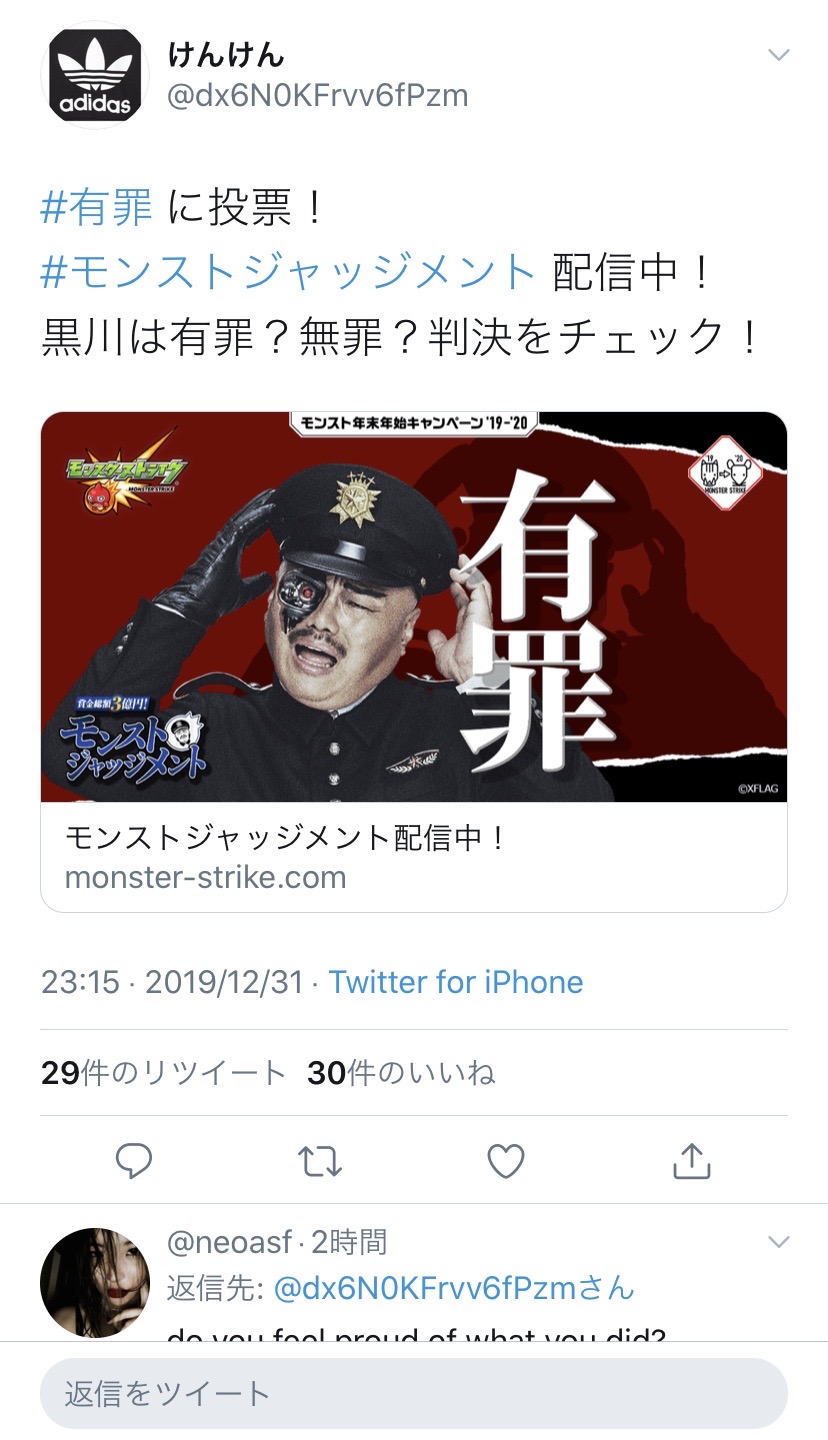Open the #モンストジャッジメント hashtag
Viewport: 828px width, 1440px height.
pos(289,272)
